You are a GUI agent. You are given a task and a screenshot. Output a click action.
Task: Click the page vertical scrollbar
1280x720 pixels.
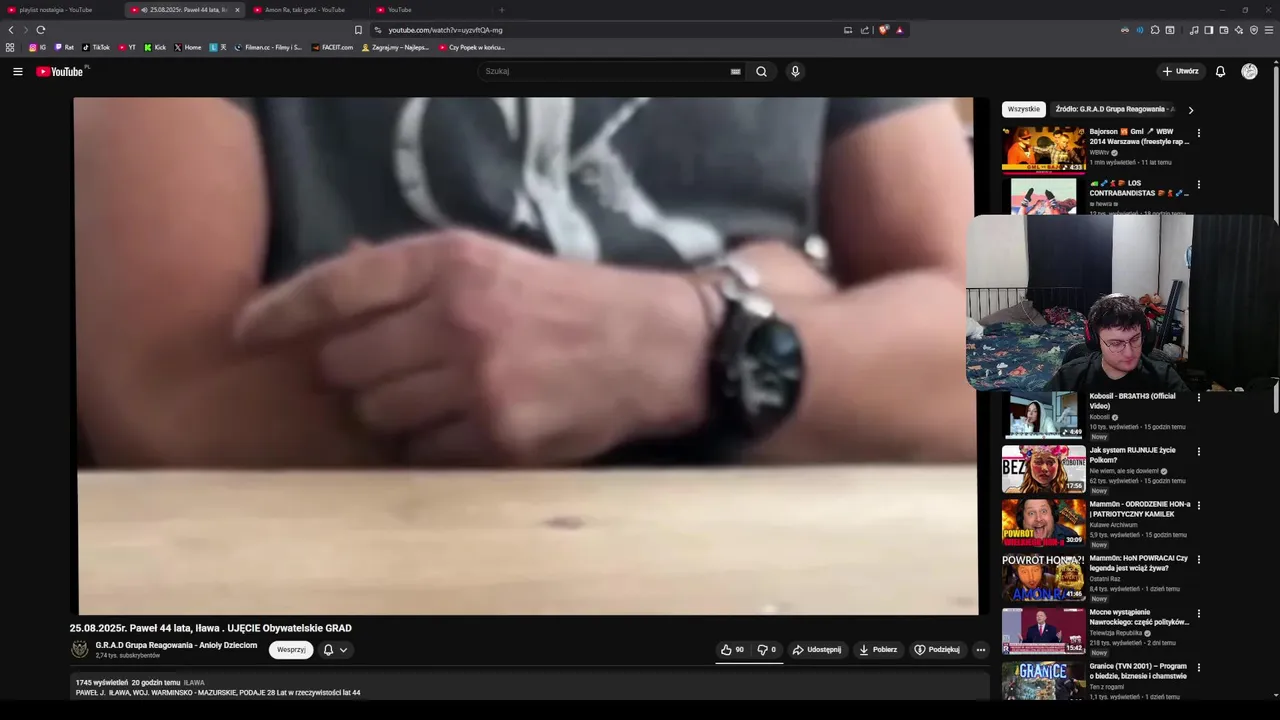(1275, 240)
